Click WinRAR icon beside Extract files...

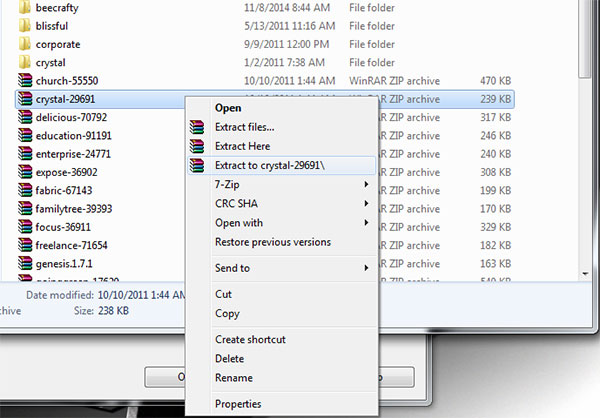[197, 127]
